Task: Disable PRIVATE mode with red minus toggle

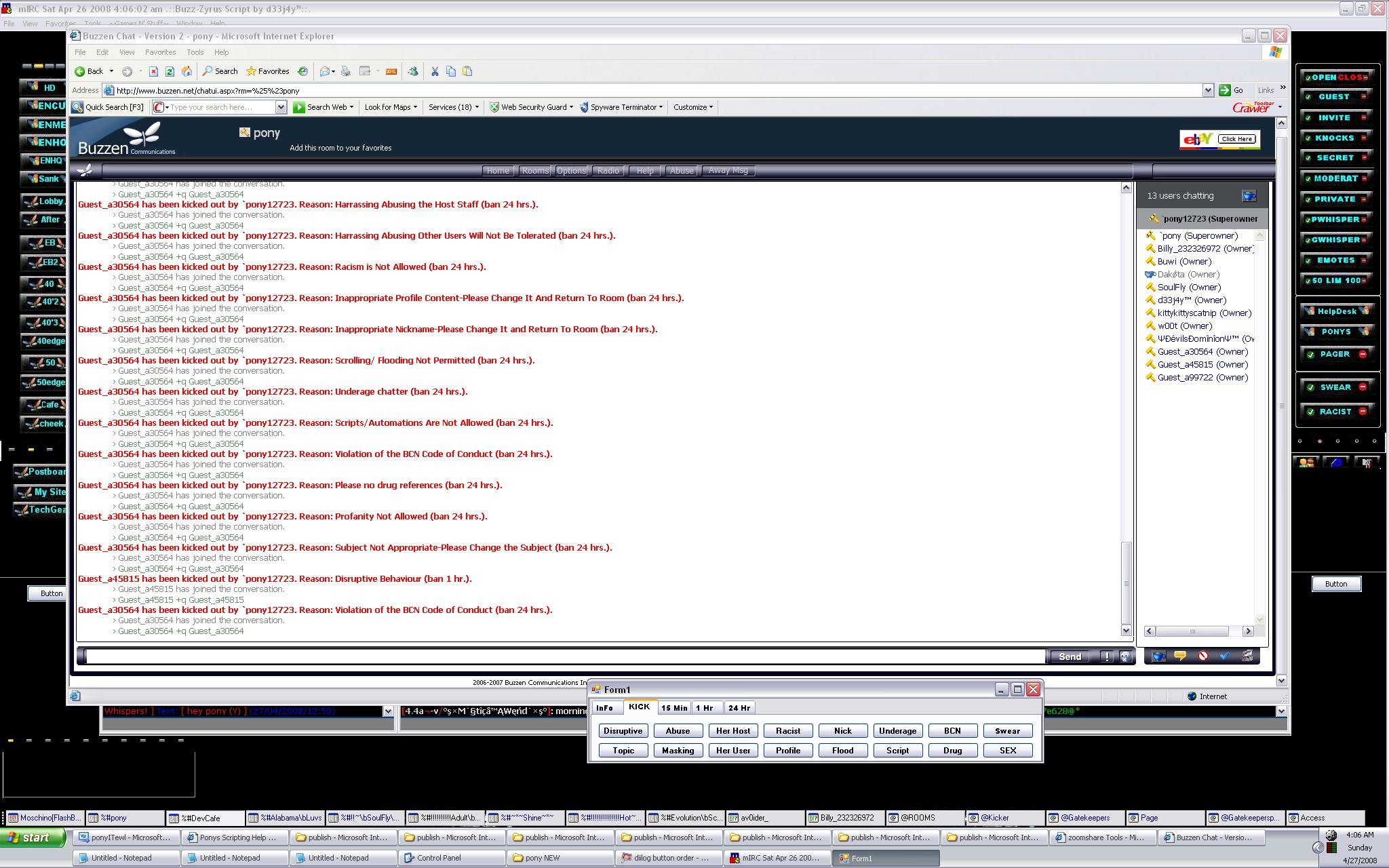Action: [1363, 199]
